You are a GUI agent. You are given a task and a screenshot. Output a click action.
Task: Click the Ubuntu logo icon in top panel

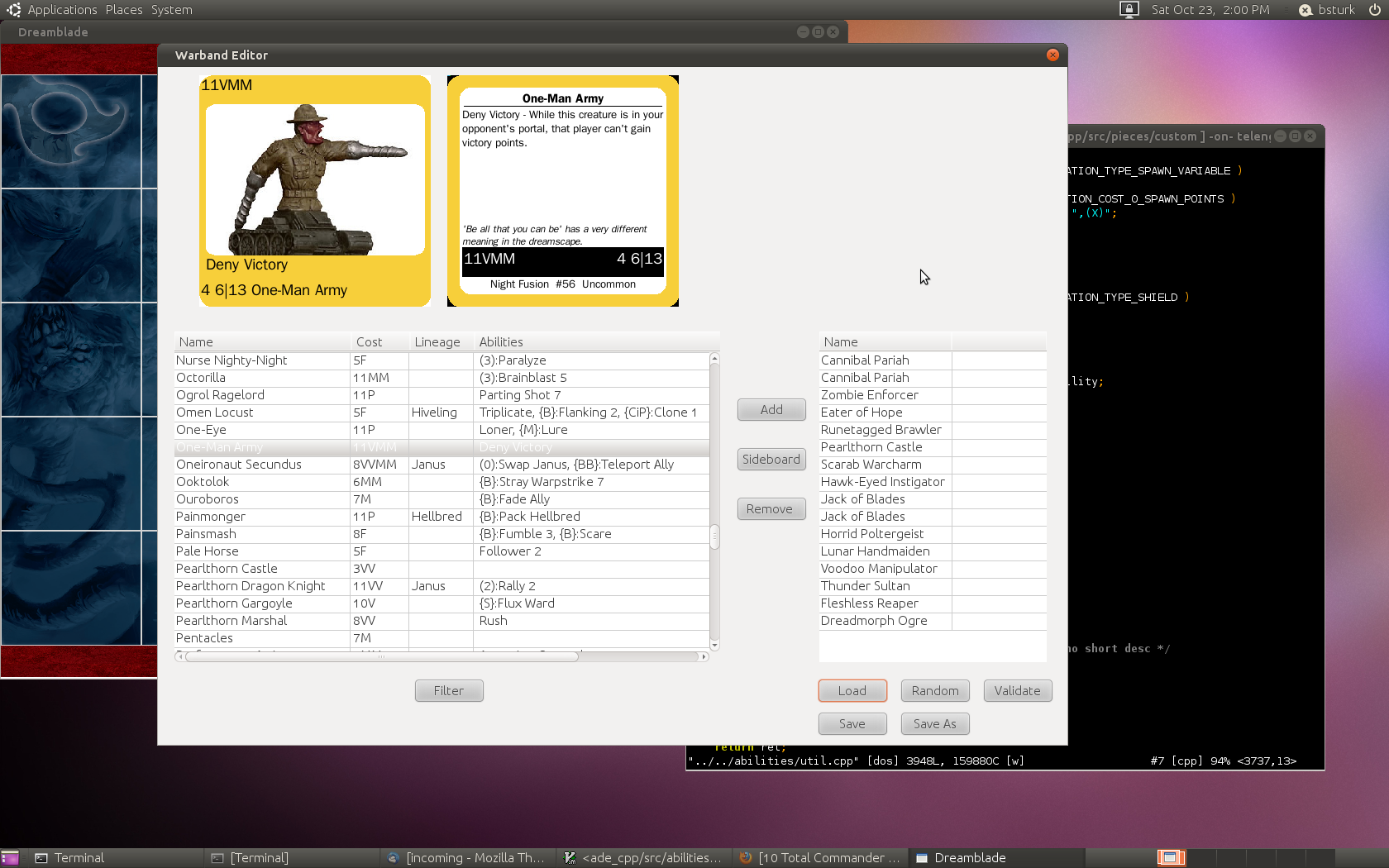[x=13, y=10]
